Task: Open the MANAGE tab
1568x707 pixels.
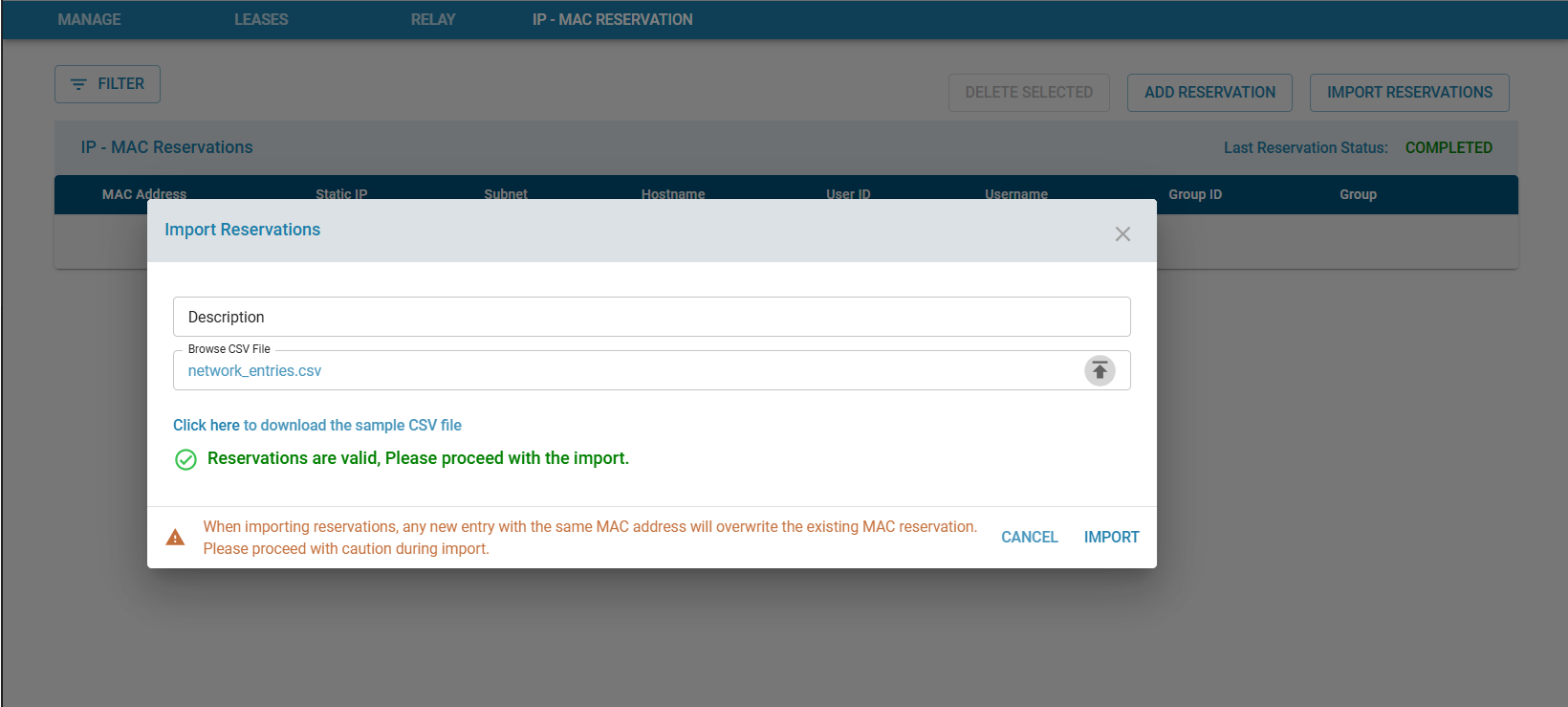Action: 89,19
